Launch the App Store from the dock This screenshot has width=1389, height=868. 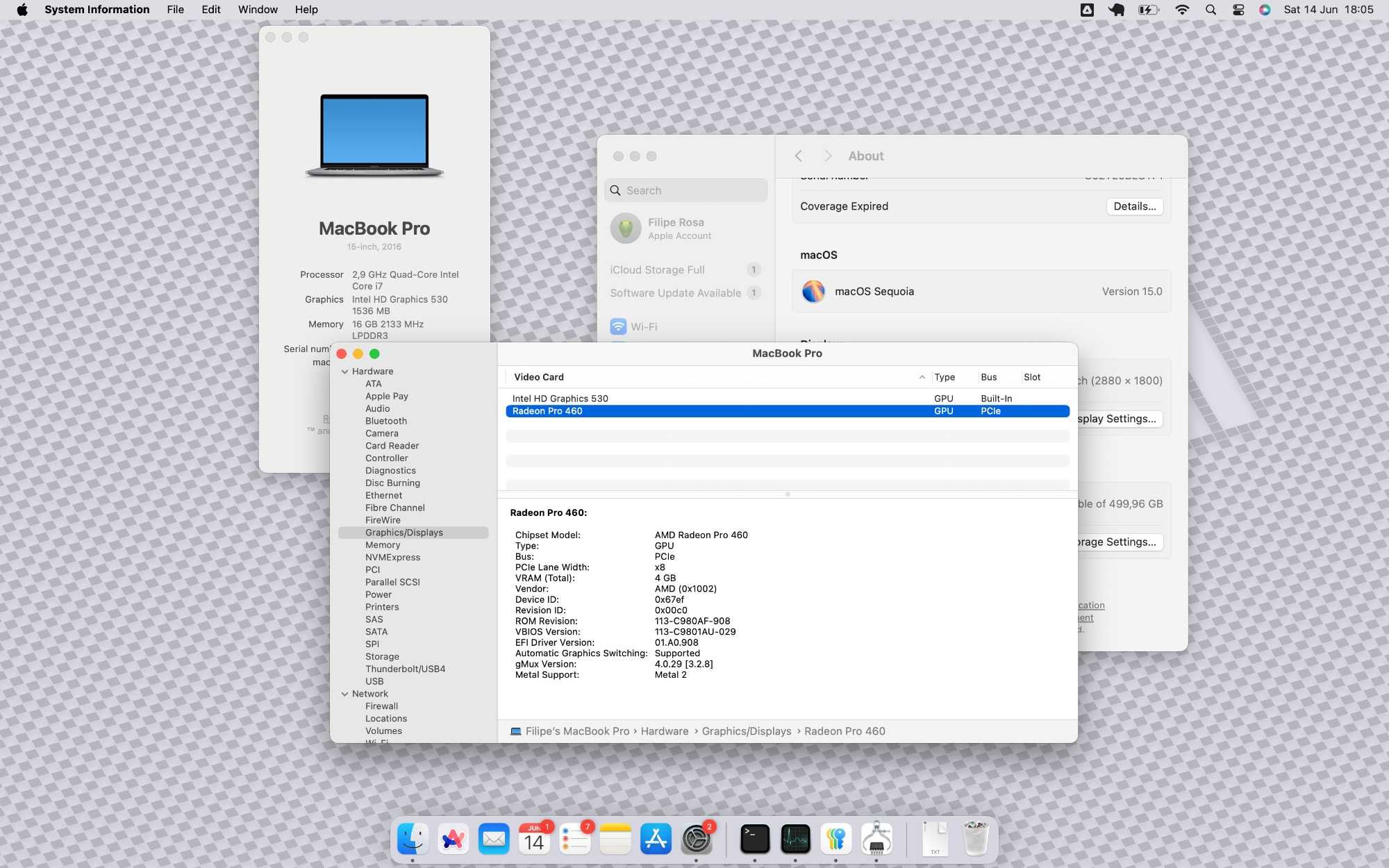(656, 839)
